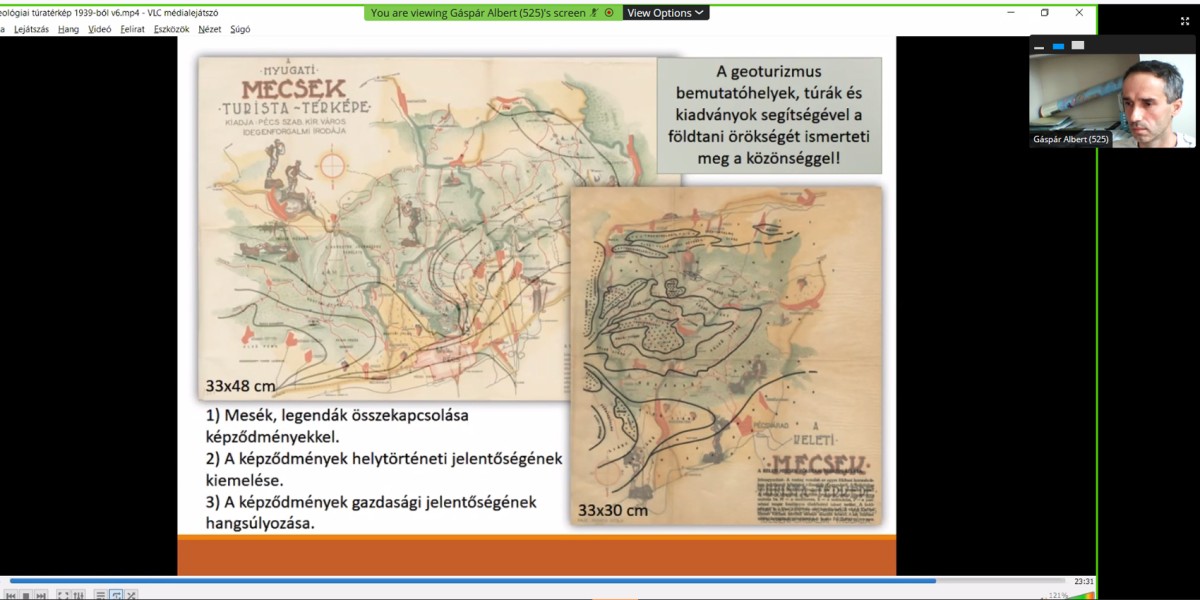
Task: Open VLC extended settings icon
Action: tap(78, 596)
